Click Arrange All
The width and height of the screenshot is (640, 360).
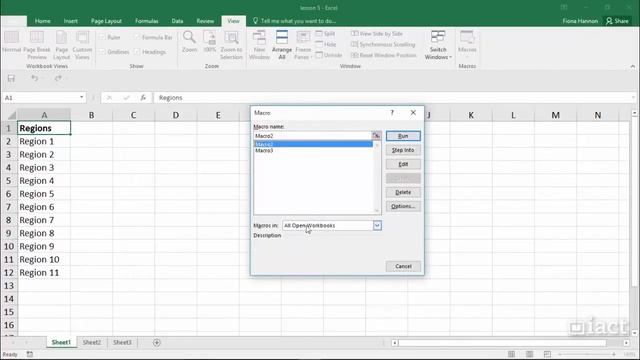point(282,45)
